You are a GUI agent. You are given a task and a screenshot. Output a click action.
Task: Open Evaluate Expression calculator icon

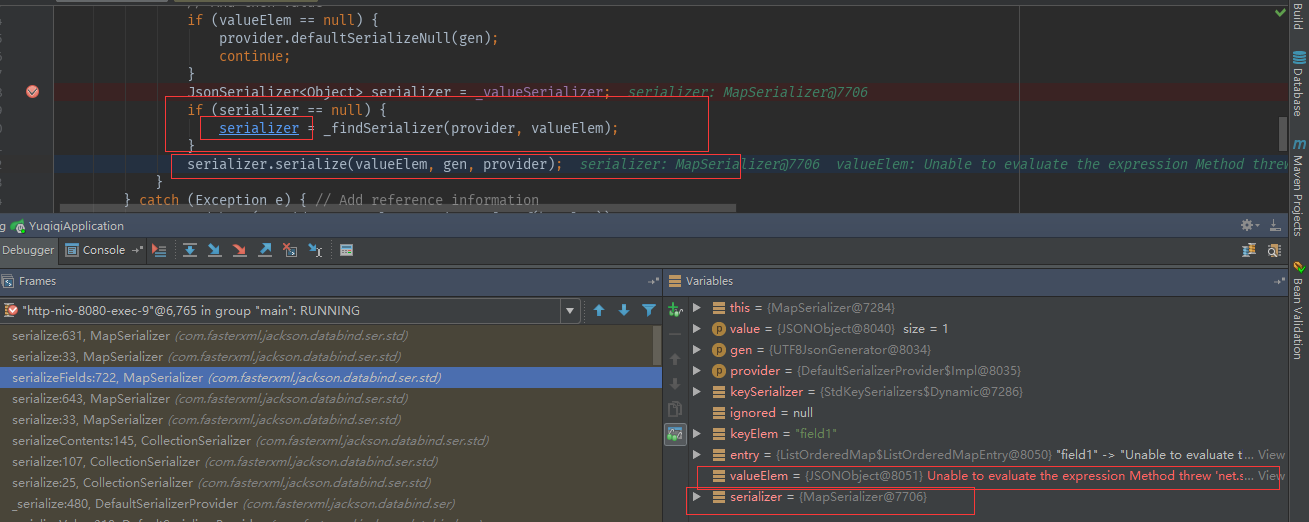[x=346, y=250]
